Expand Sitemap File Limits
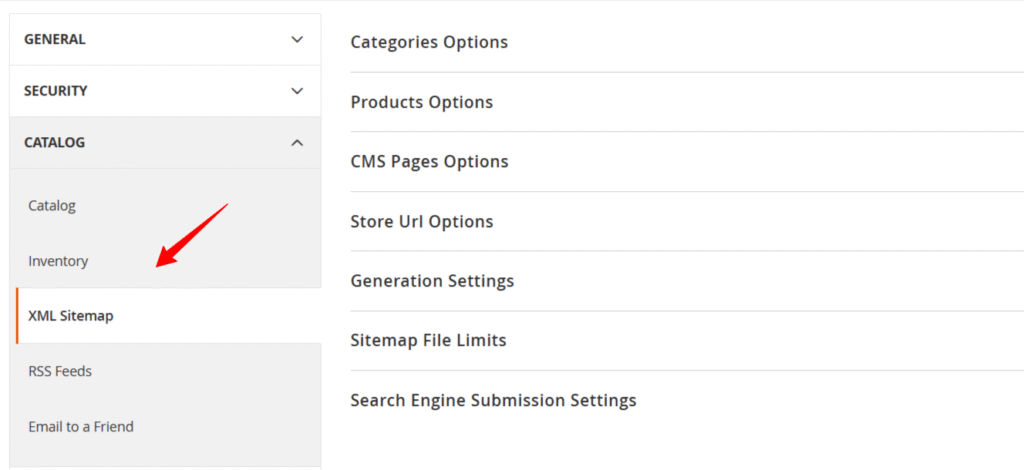The image size is (1024, 470). (428, 341)
